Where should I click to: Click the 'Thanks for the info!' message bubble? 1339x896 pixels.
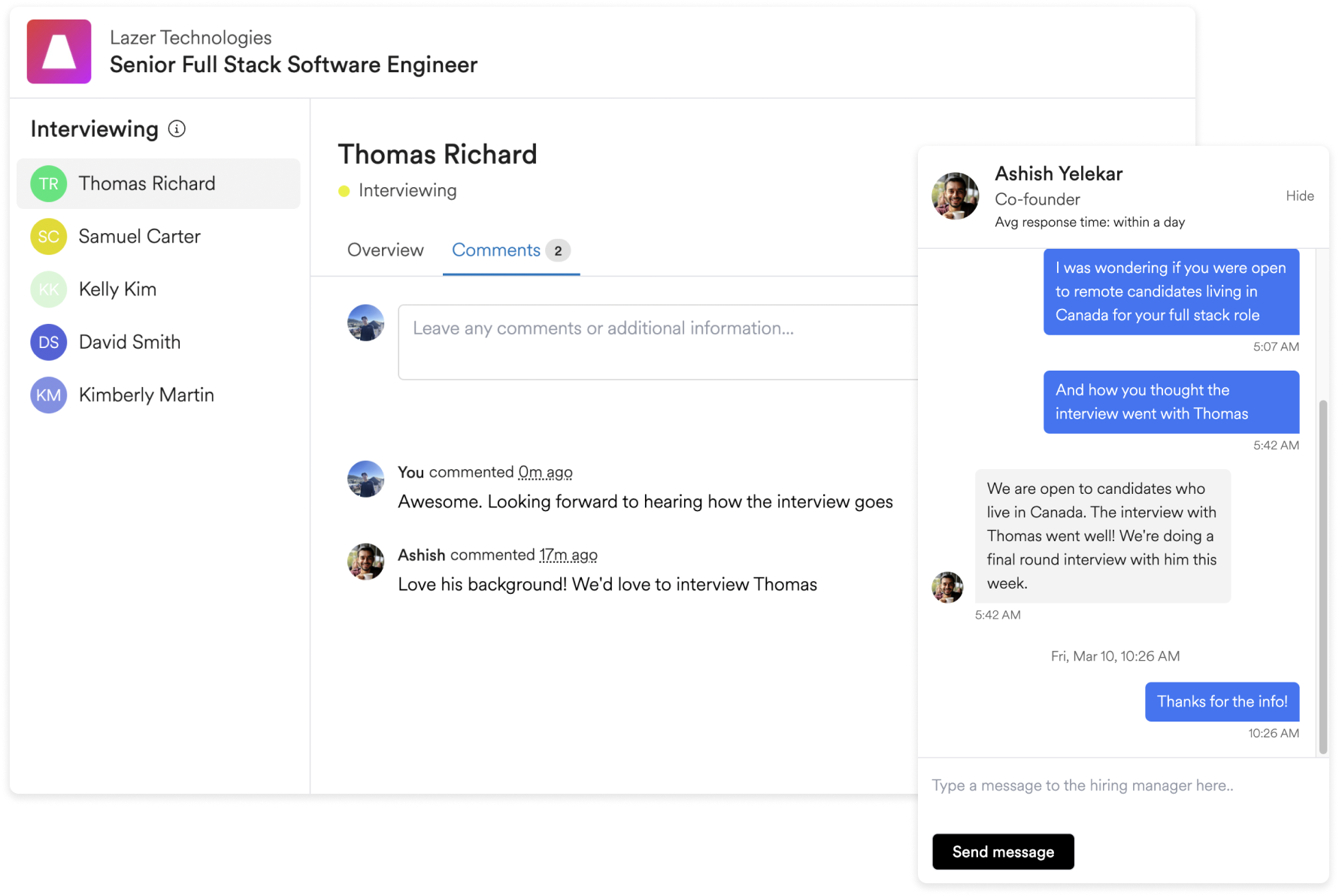pyautogui.click(x=1222, y=701)
